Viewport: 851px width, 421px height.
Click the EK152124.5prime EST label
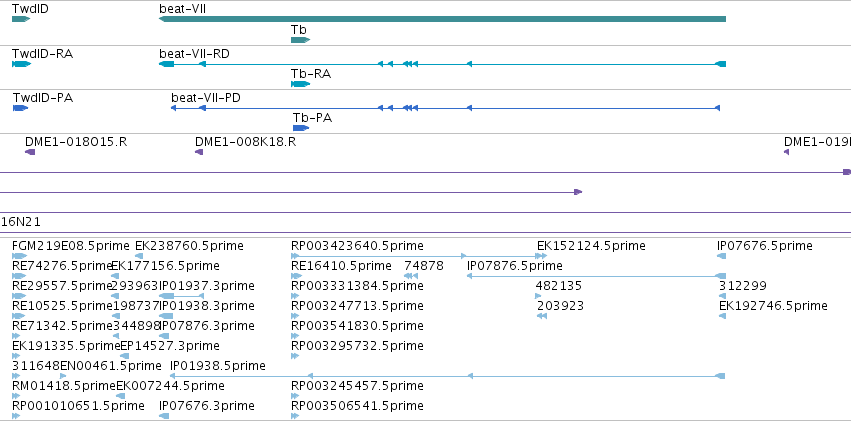[591, 246]
